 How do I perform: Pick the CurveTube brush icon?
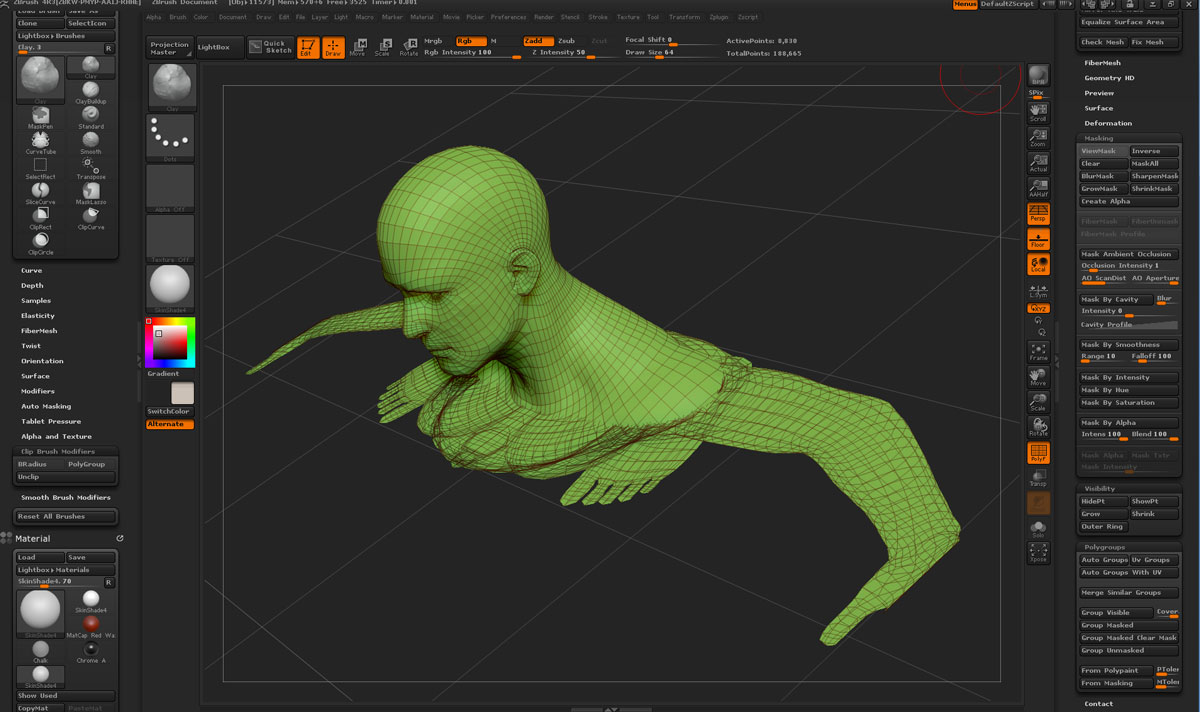[x=41, y=141]
